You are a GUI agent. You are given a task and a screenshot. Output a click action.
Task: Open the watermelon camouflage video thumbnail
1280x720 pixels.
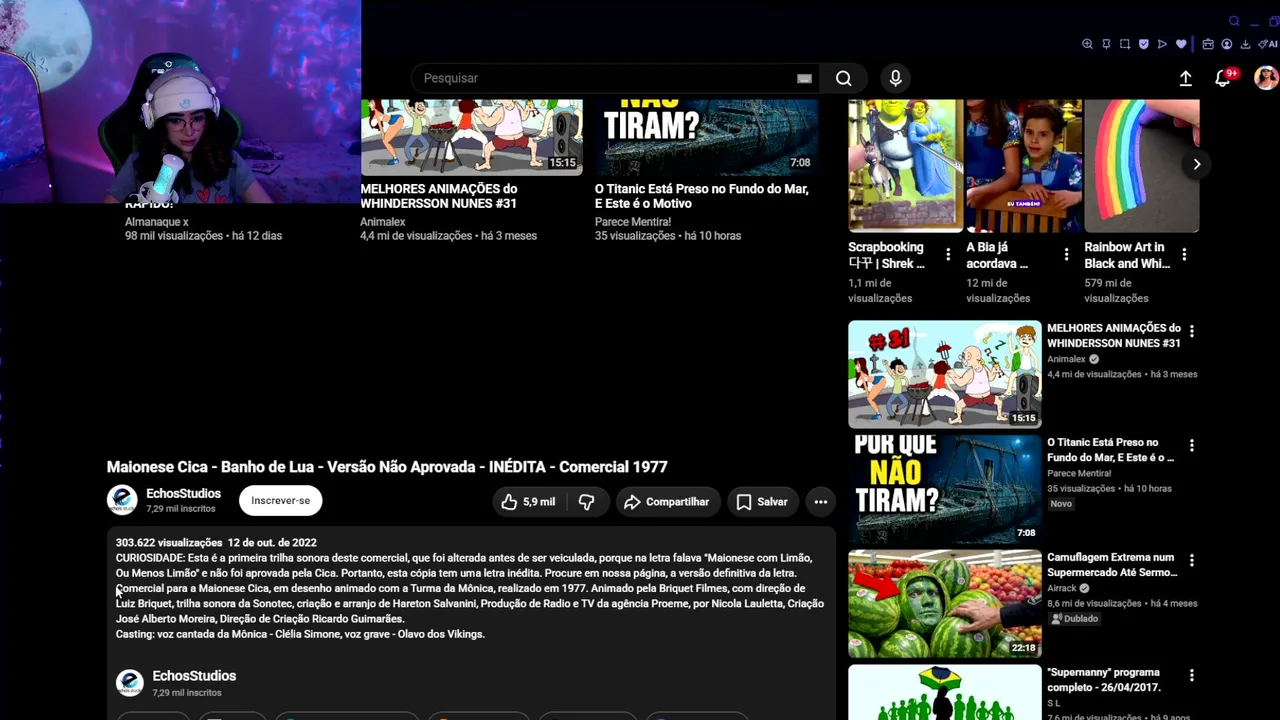[944, 604]
